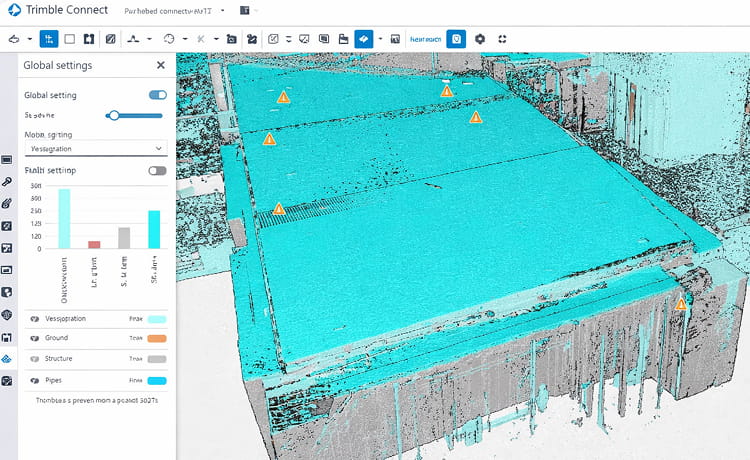Image resolution: width=750 pixels, height=460 pixels.
Task: Select the blue layers icon in left sidebar
Action: coord(7,359)
